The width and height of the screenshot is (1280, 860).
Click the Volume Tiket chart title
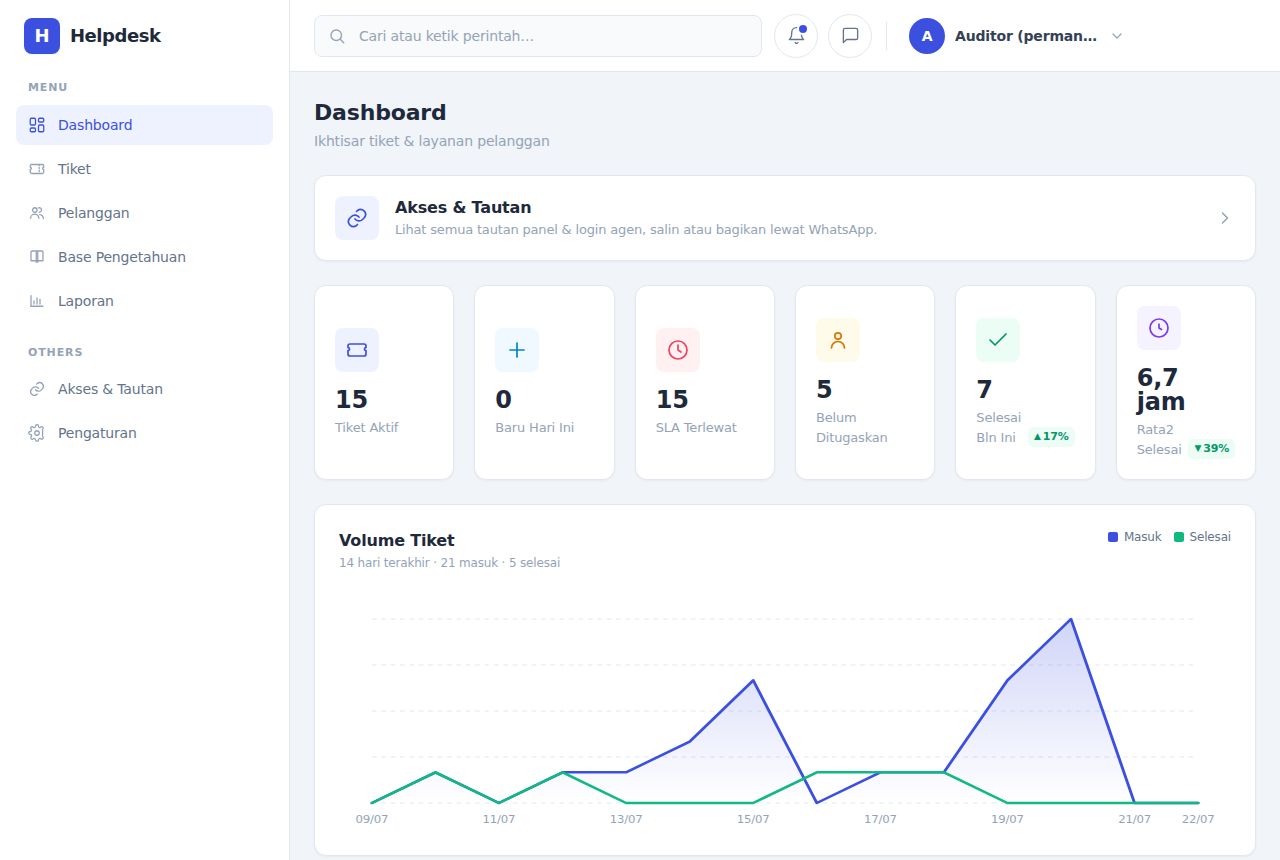[397, 540]
